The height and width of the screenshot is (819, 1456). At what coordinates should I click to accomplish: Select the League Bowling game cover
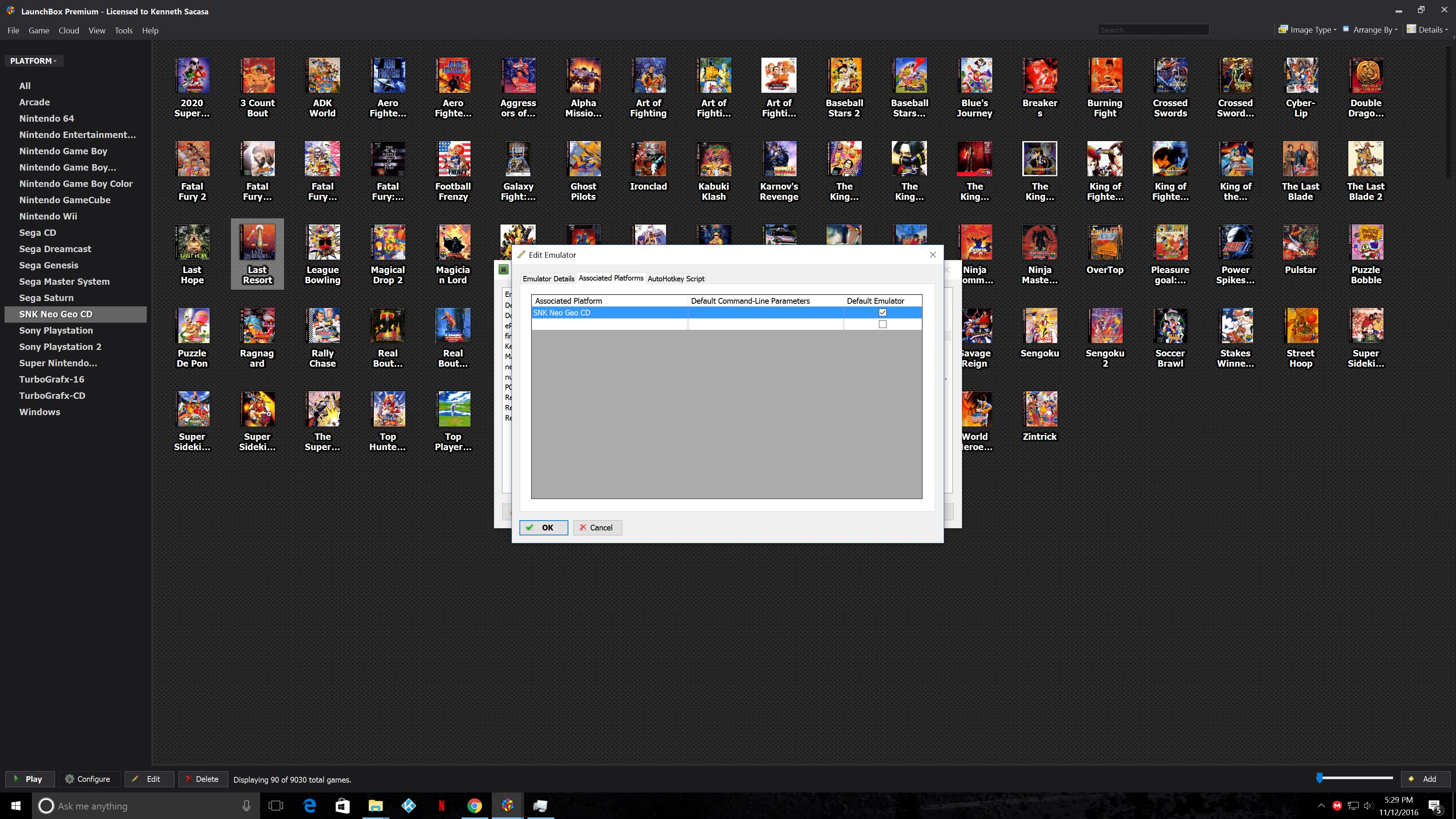tap(323, 242)
